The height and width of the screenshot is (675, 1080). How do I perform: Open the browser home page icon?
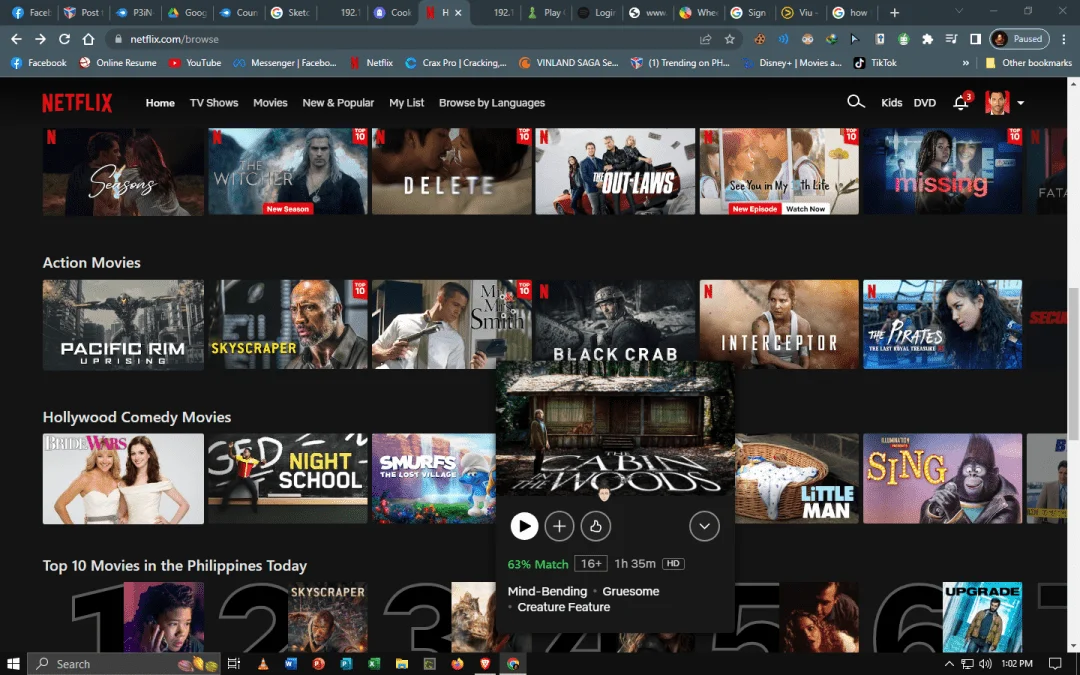(x=88, y=39)
